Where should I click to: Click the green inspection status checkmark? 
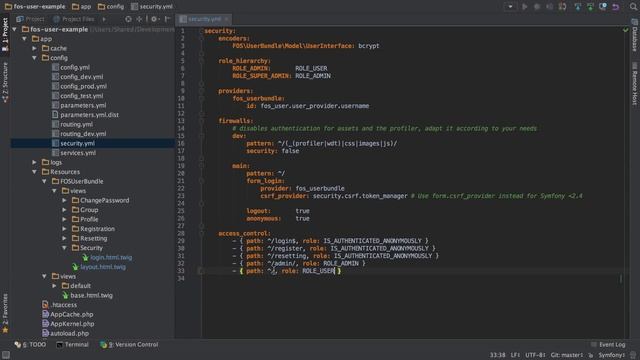625,30
